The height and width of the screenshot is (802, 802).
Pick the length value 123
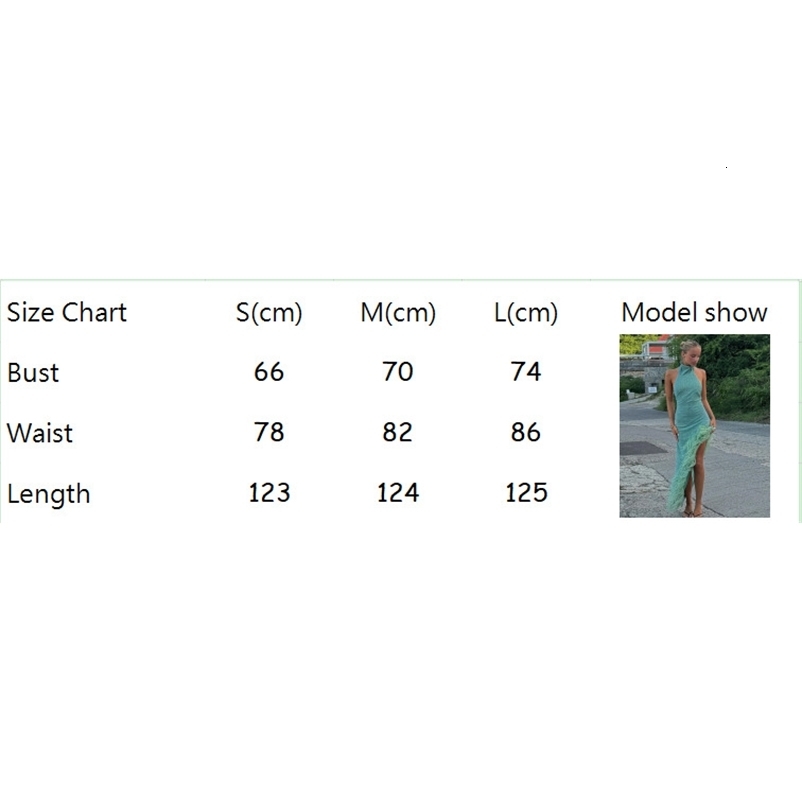pyautogui.click(x=269, y=492)
